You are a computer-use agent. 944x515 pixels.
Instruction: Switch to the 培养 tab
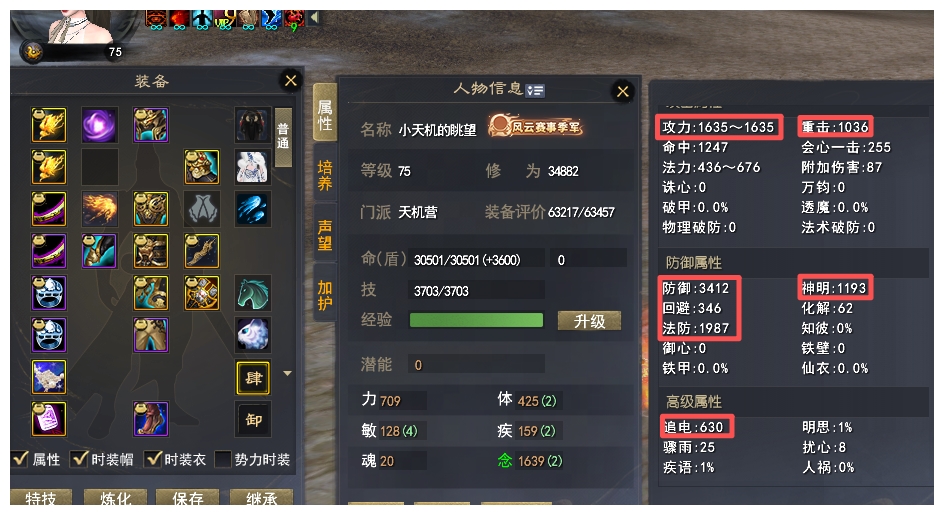324,175
